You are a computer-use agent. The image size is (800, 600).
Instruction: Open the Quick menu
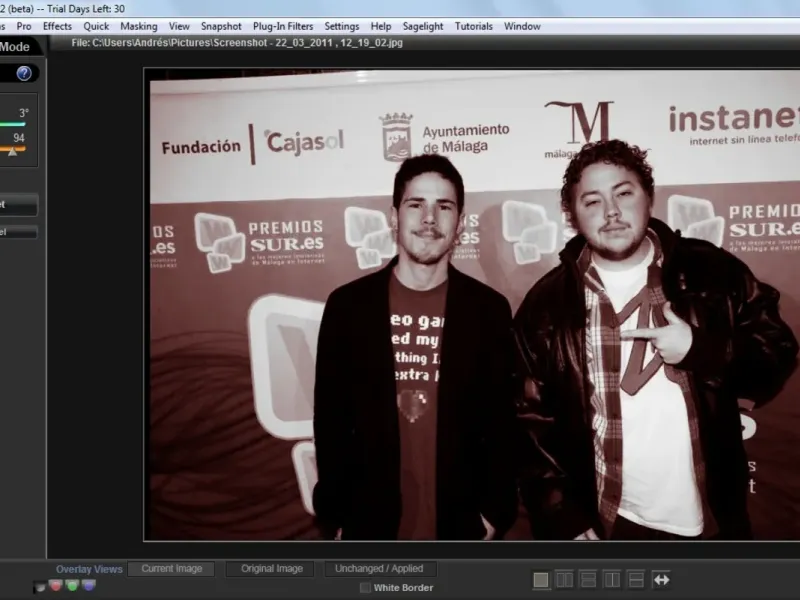click(96, 27)
